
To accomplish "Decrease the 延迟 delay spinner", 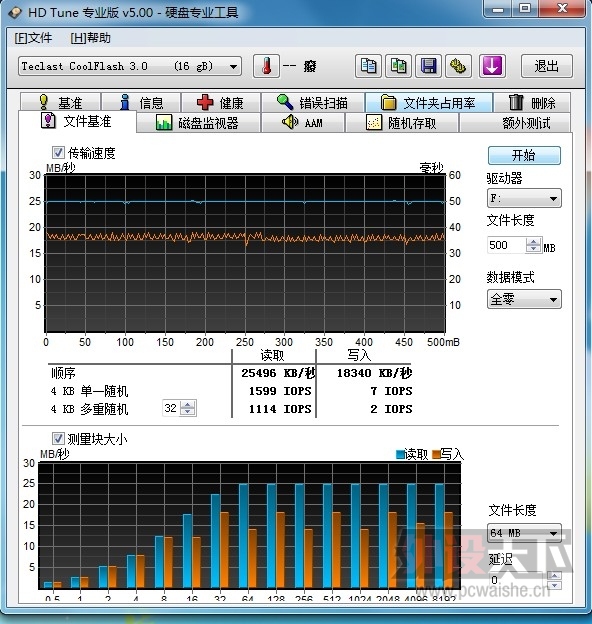I will point(554,585).
